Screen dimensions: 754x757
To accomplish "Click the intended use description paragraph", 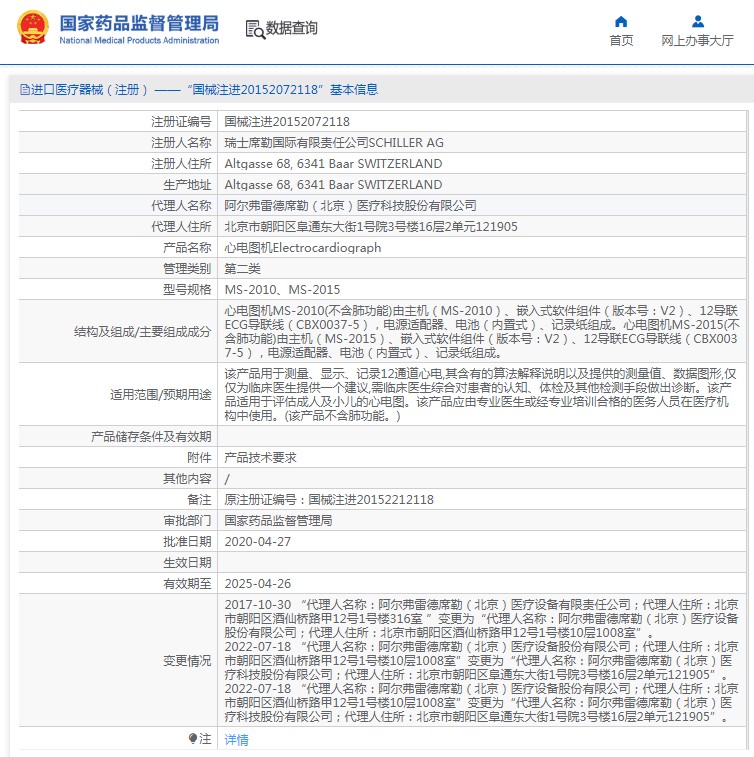I will 480,394.
